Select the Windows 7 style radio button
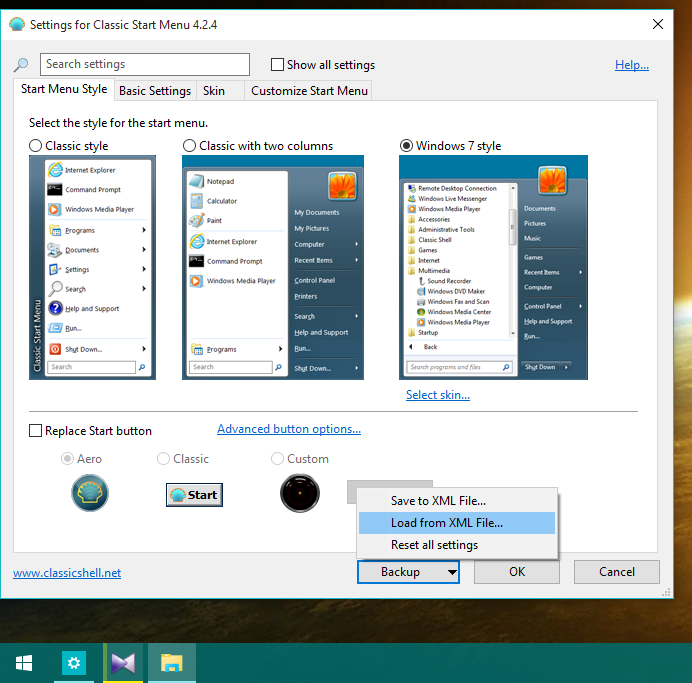The width and height of the screenshot is (692, 683). click(406, 146)
